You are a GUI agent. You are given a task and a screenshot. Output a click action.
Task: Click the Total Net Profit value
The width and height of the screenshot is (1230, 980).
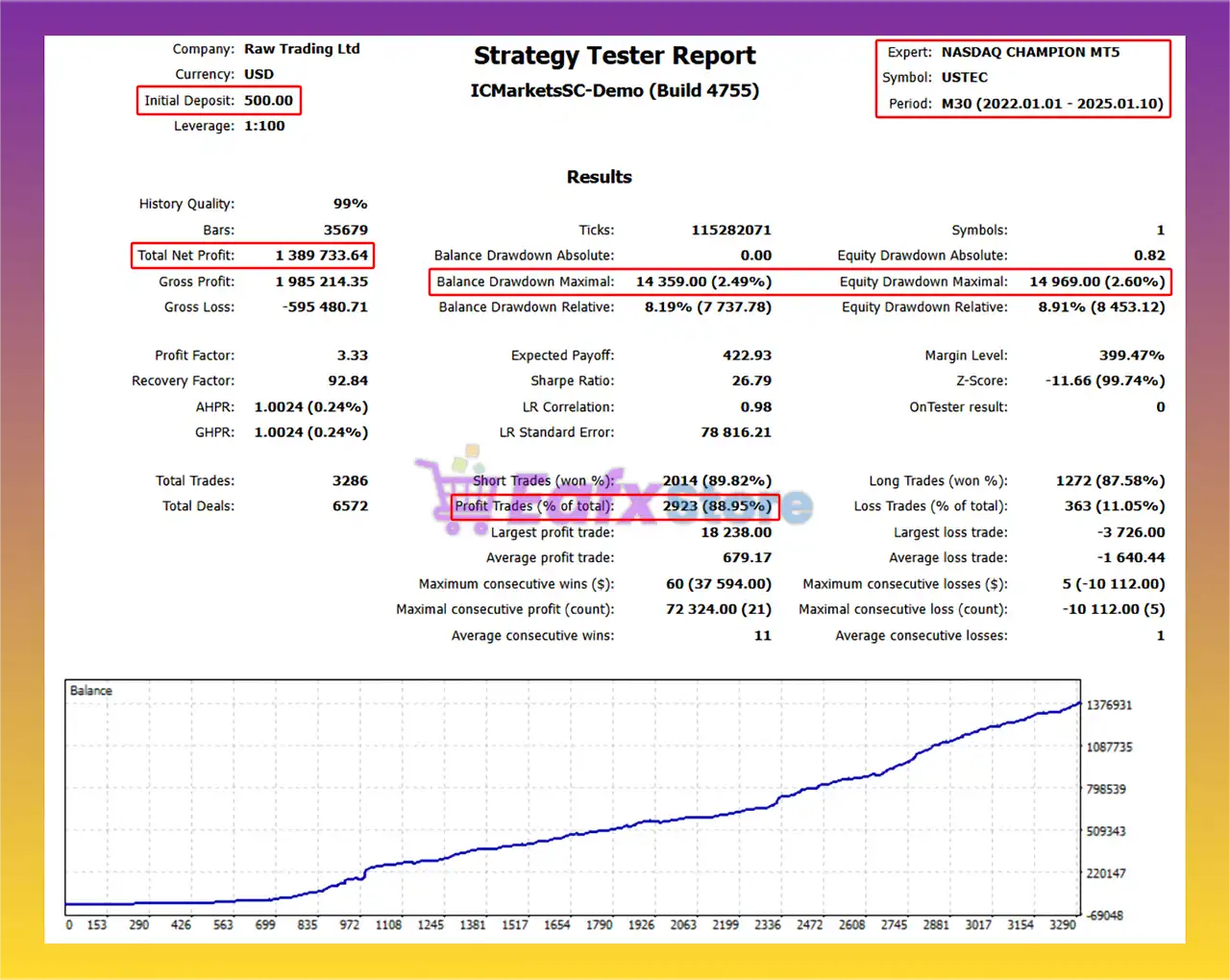(321, 256)
